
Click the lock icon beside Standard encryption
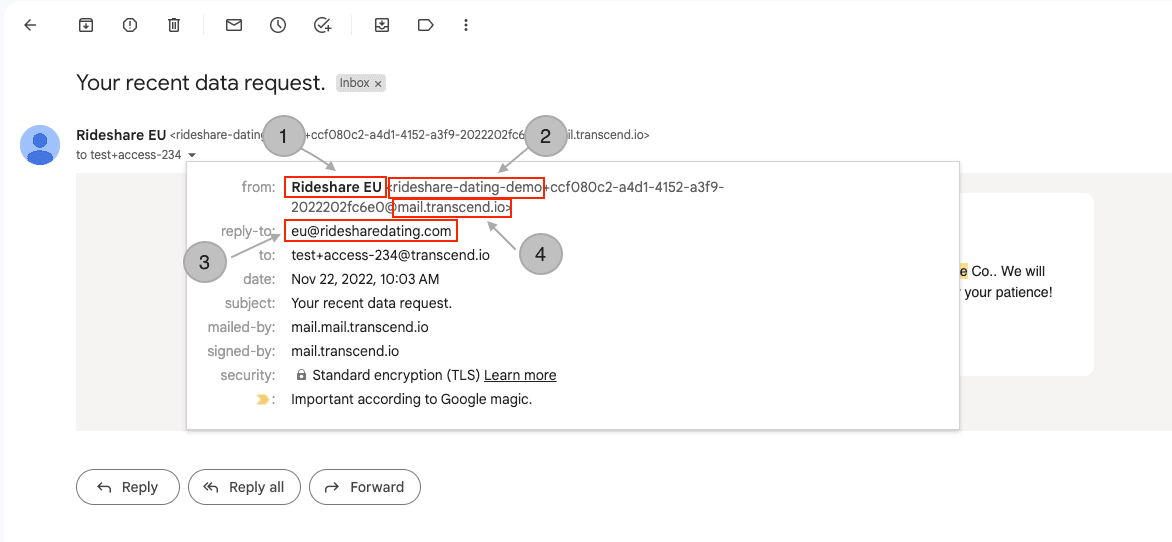pyautogui.click(x=300, y=375)
